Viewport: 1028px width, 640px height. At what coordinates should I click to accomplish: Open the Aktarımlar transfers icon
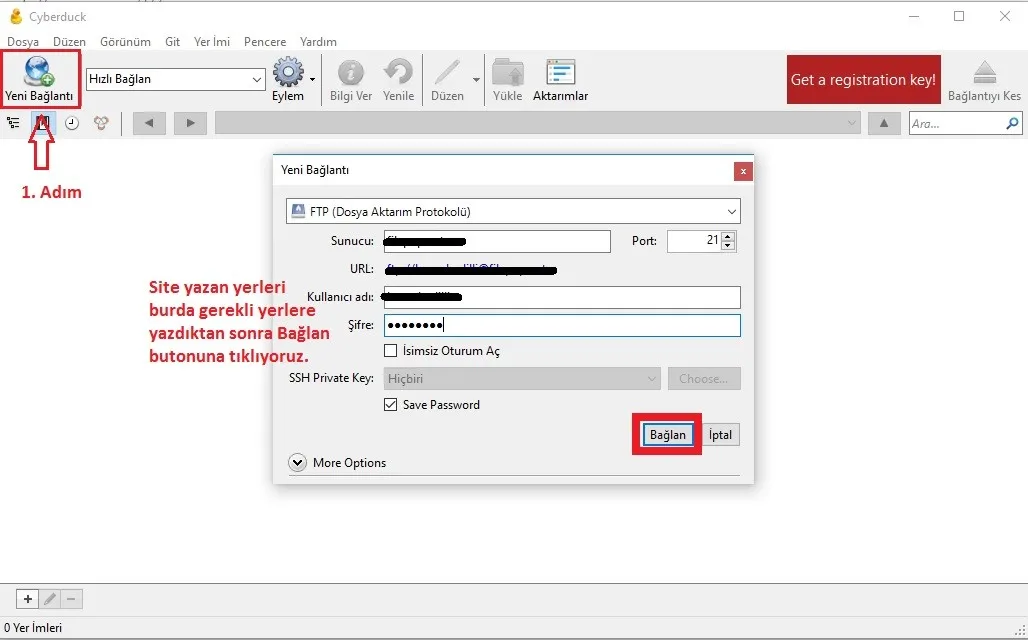point(561,72)
